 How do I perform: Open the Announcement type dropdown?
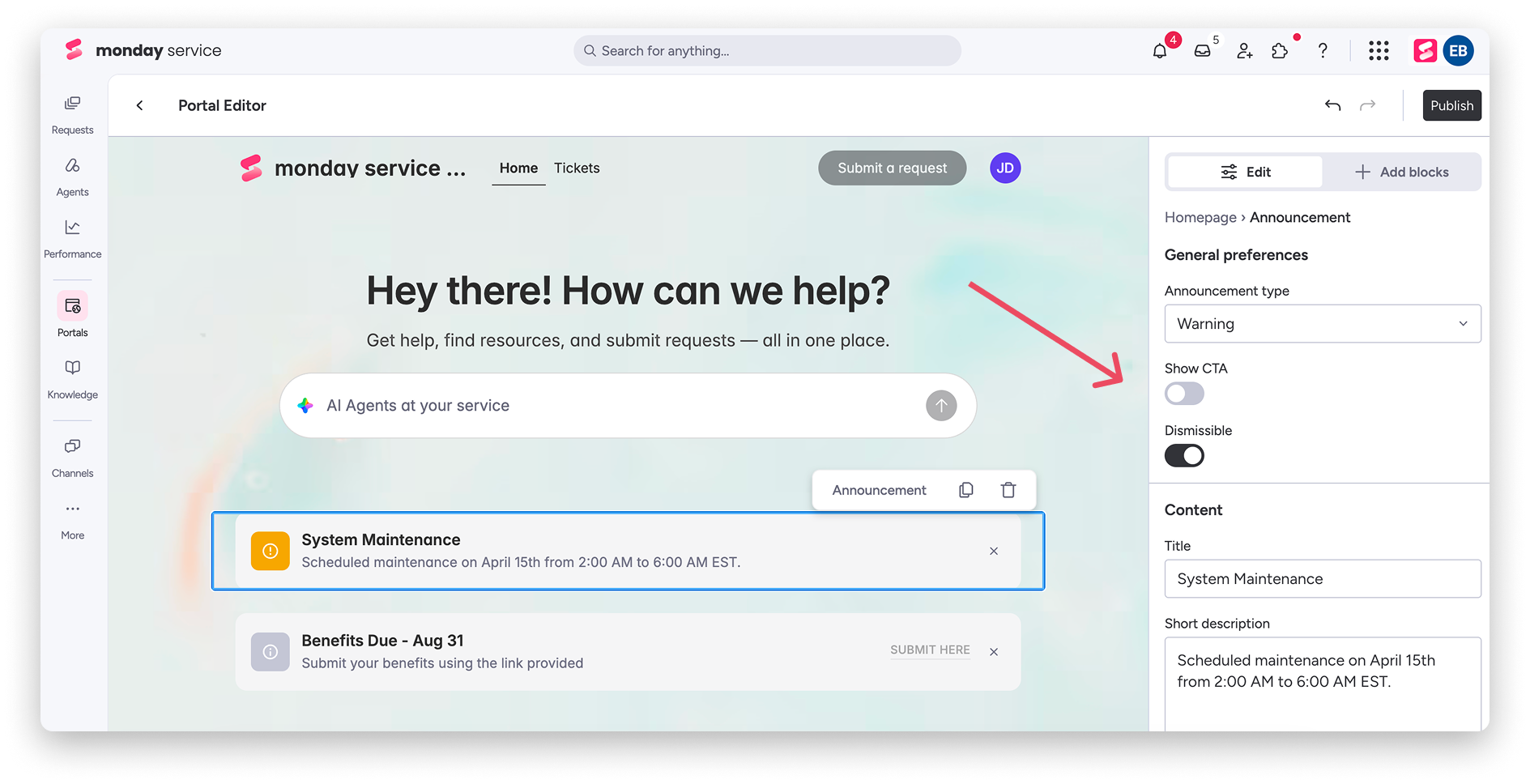pyautogui.click(x=1323, y=324)
